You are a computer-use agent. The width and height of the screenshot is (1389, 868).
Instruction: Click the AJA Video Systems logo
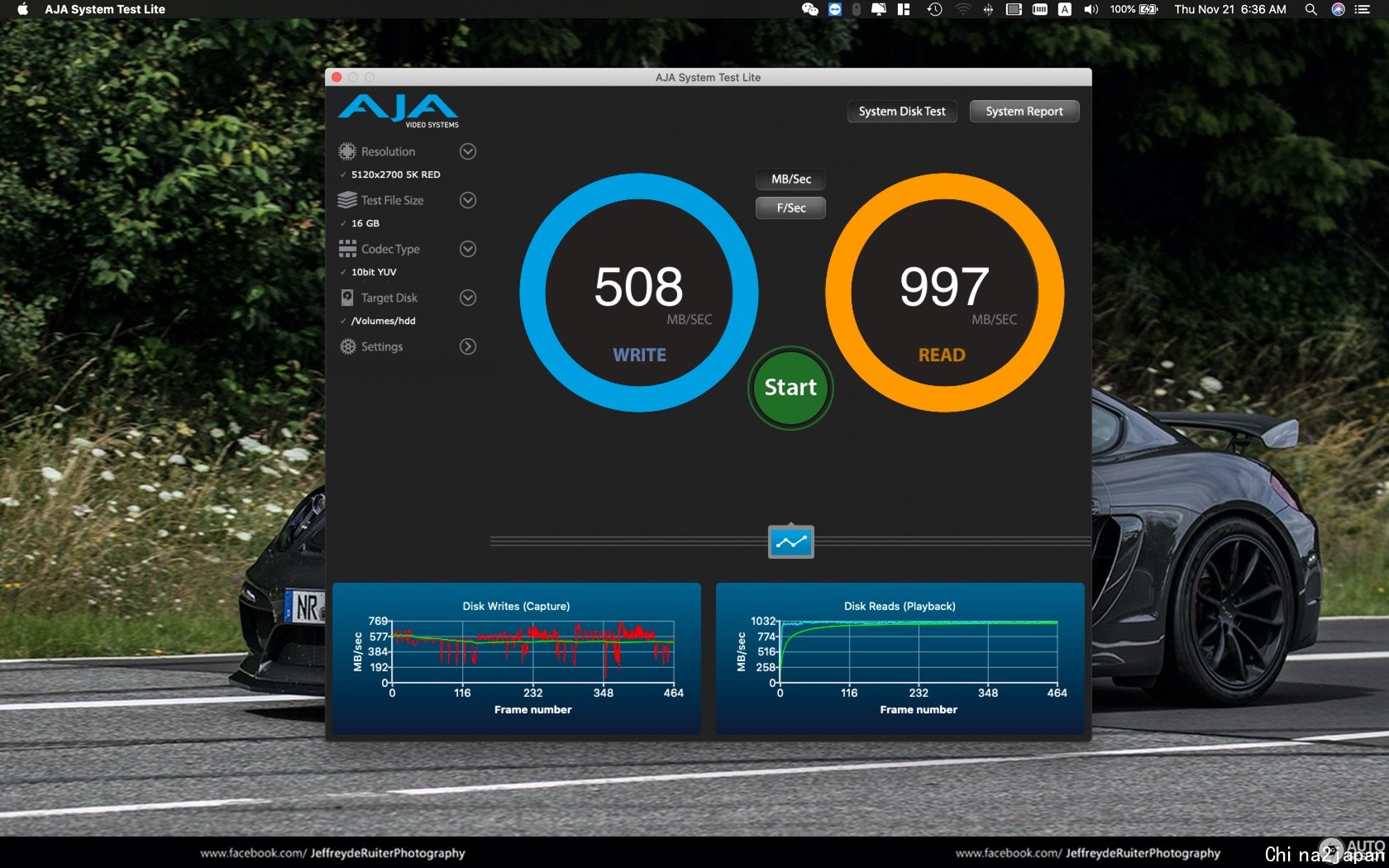click(x=398, y=112)
